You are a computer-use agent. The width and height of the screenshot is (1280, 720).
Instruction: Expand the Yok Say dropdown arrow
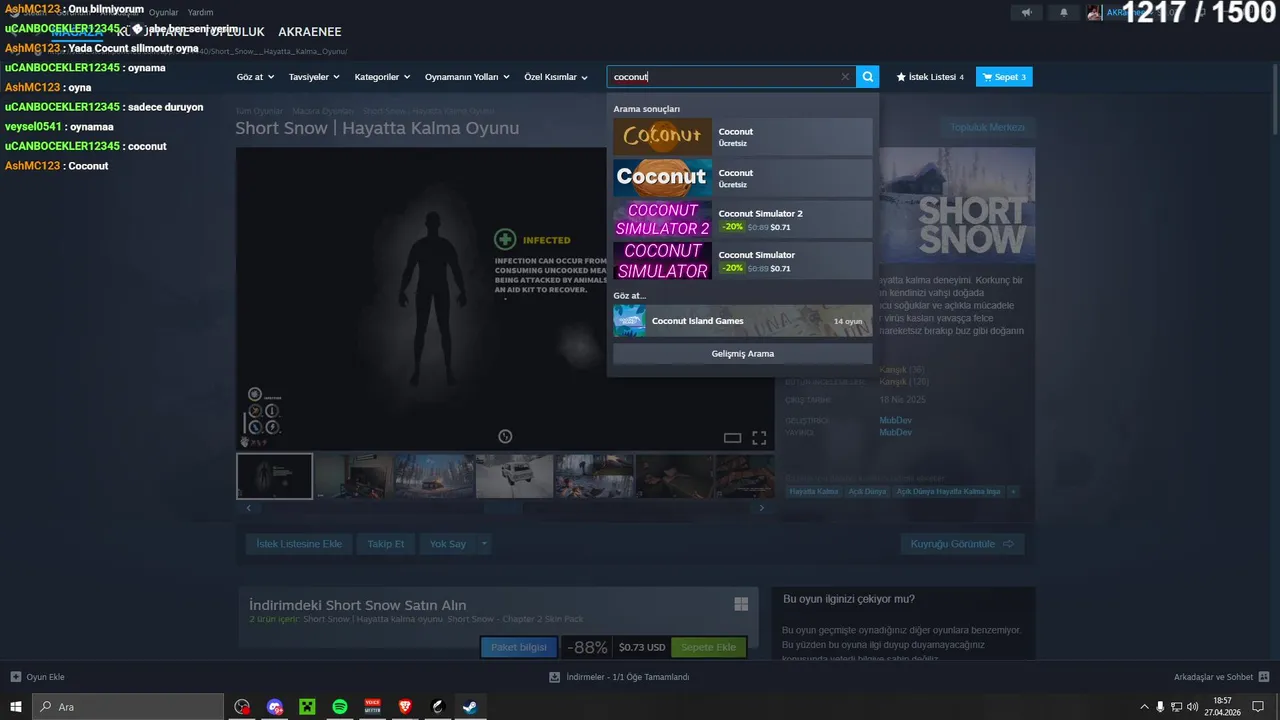click(x=484, y=544)
